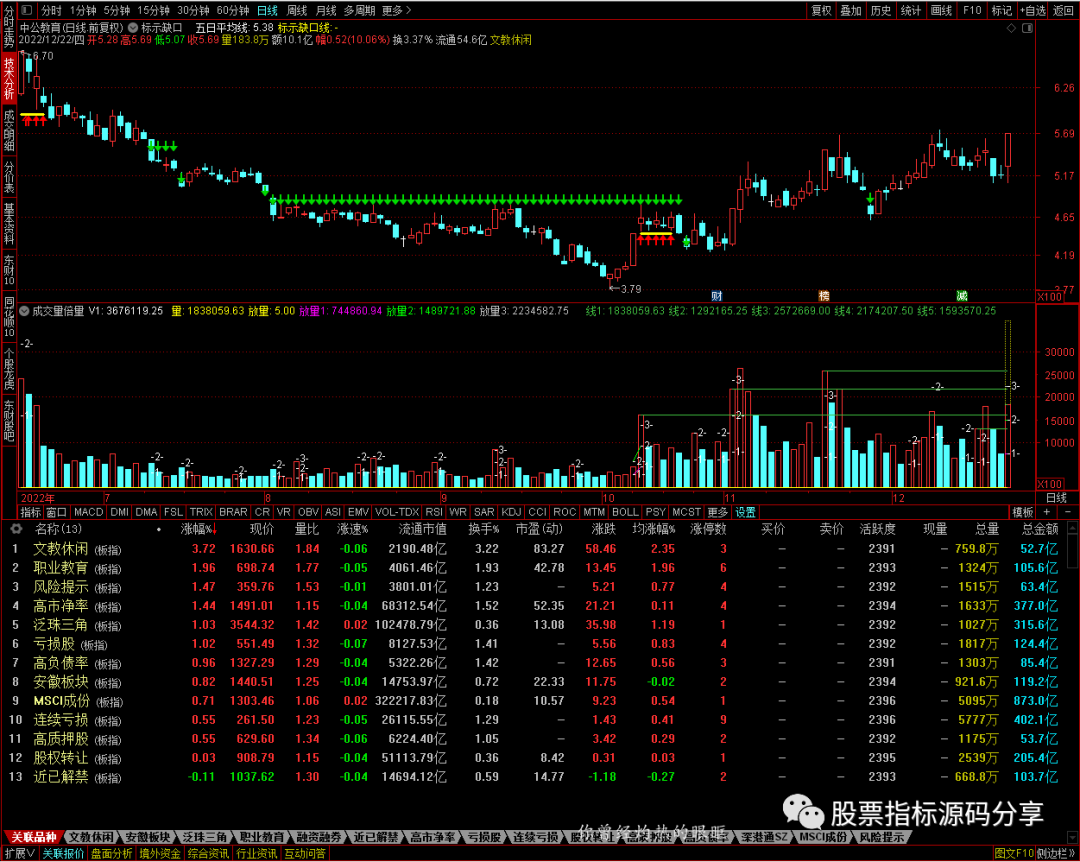1080x862 pixels.
Task: Select the 月线 monthly period tab
Action: click(326, 10)
